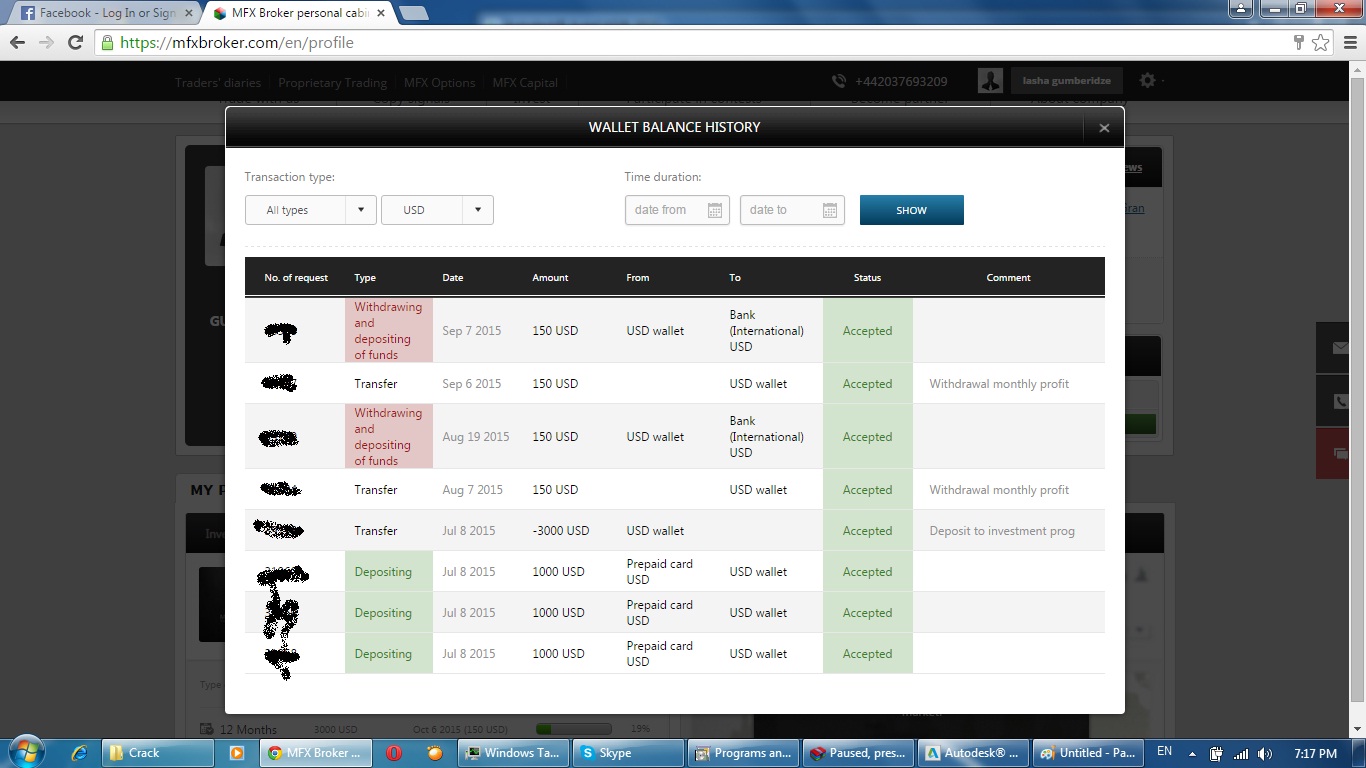
Task: Click the user avatar icon
Action: pyautogui.click(x=990, y=81)
